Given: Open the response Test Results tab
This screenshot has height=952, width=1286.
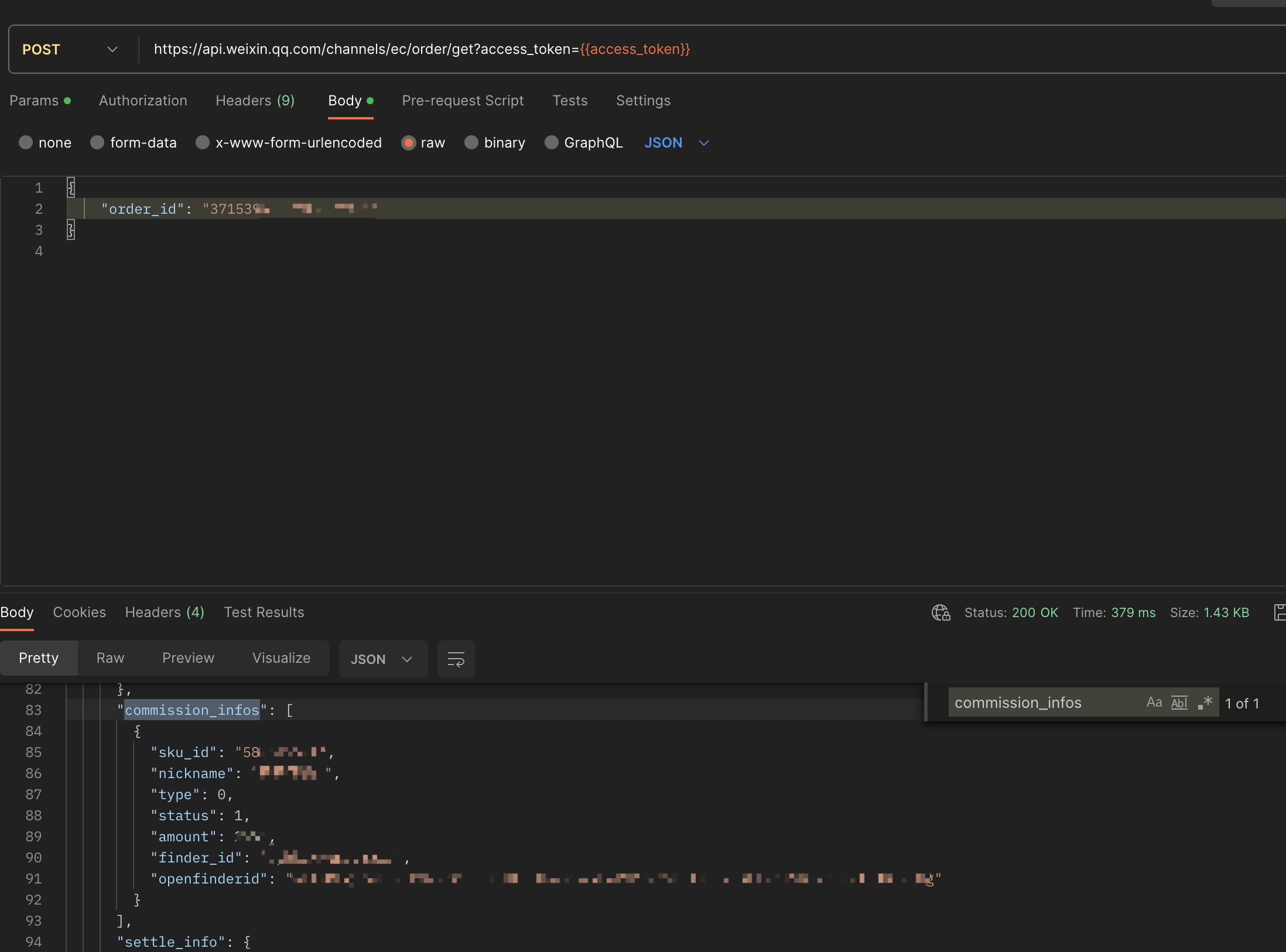Looking at the screenshot, I should [x=264, y=612].
